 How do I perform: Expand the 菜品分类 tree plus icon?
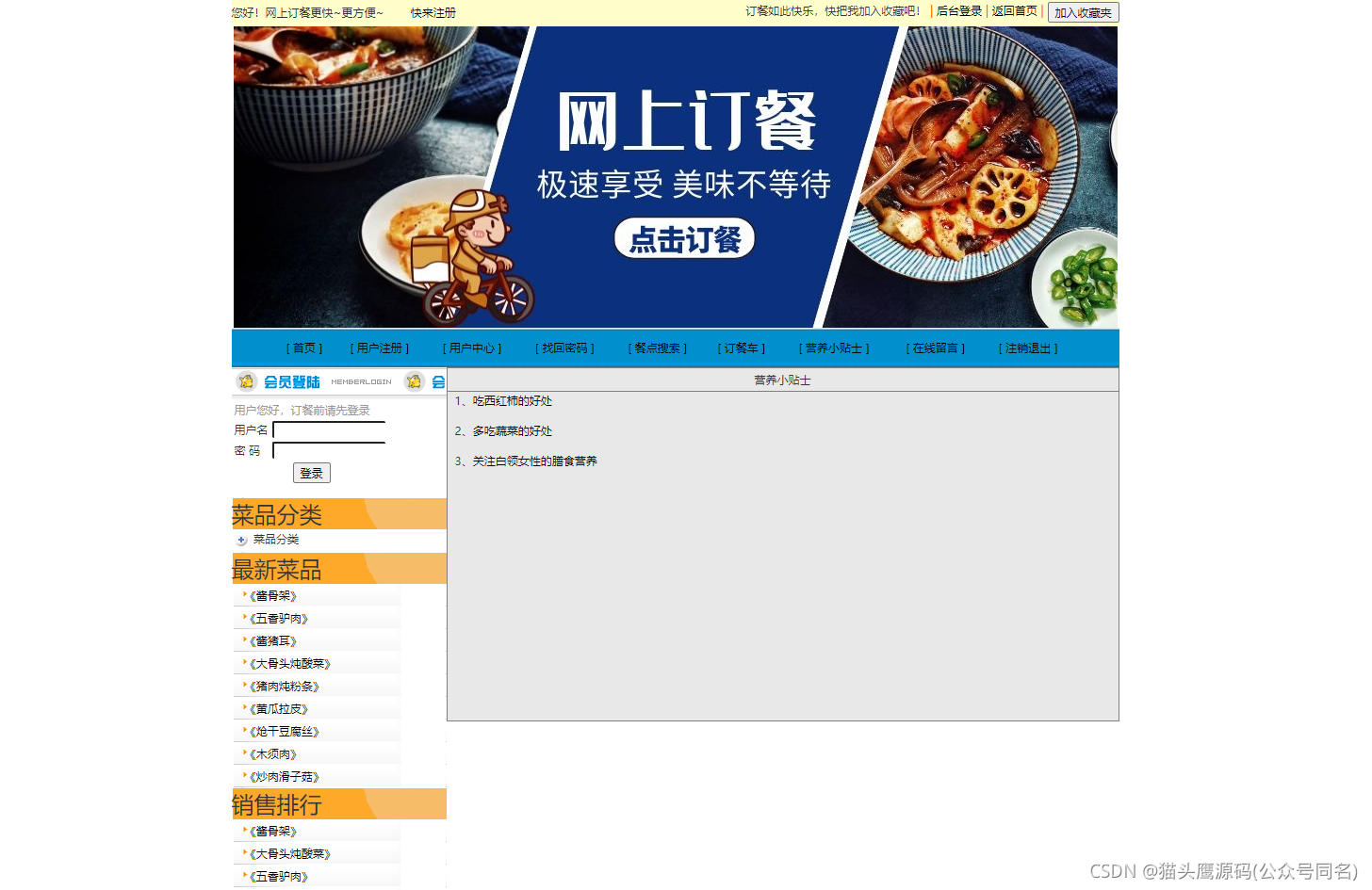pyautogui.click(x=242, y=541)
